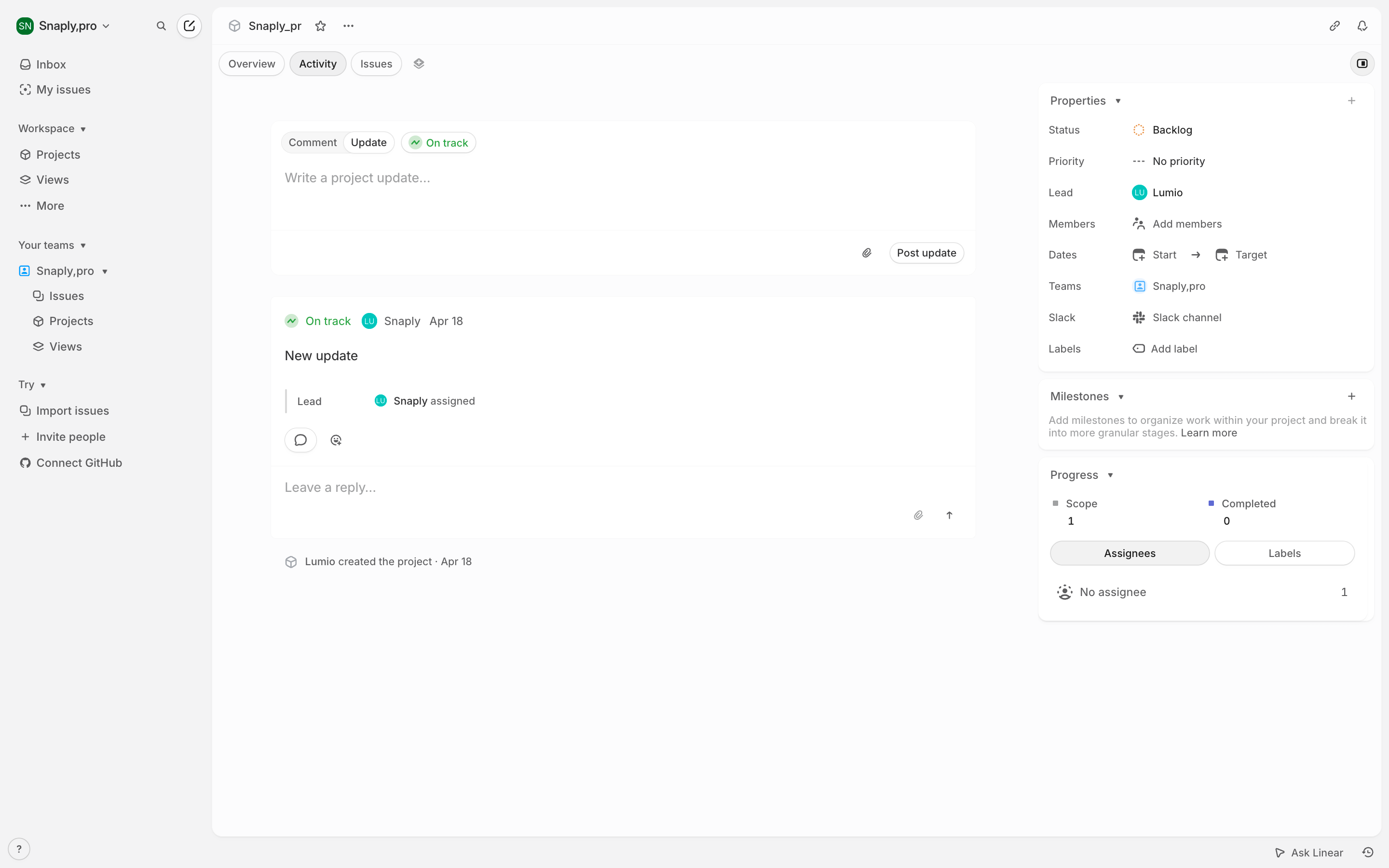Open the Overview tab
The height and width of the screenshot is (868, 1389).
pyautogui.click(x=251, y=64)
